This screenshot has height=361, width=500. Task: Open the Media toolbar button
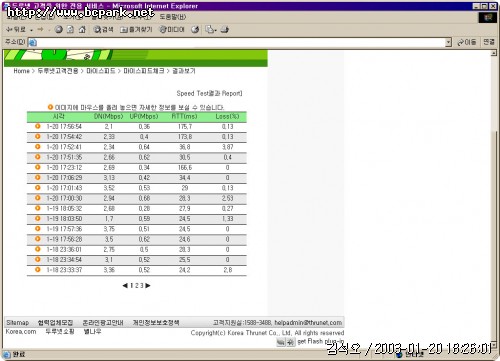pyautogui.click(x=172, y=30)
